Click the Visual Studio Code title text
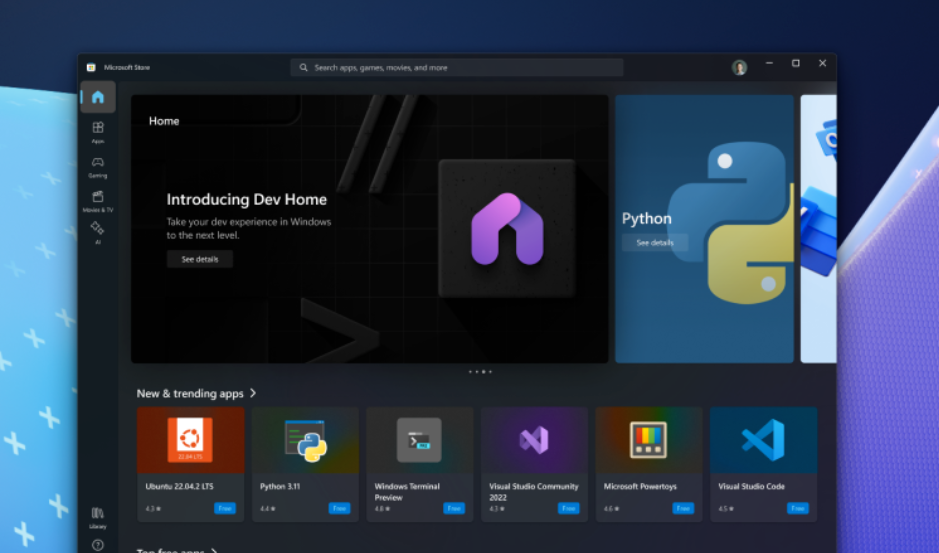 point(752,486)
